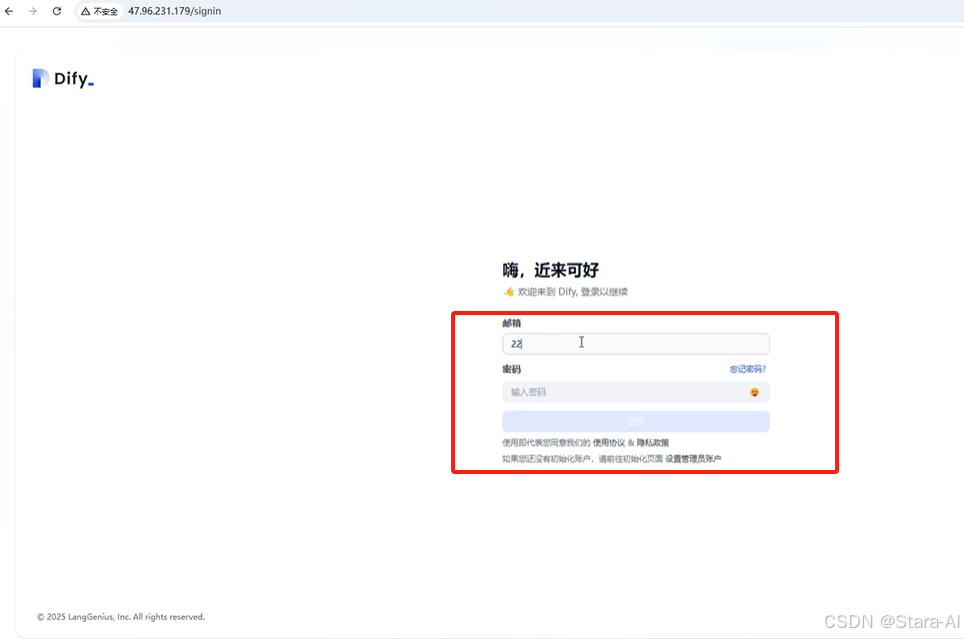Click the heading 嗨，近来可好
This screenshot has width=964, height=639.
coord(550,270)
